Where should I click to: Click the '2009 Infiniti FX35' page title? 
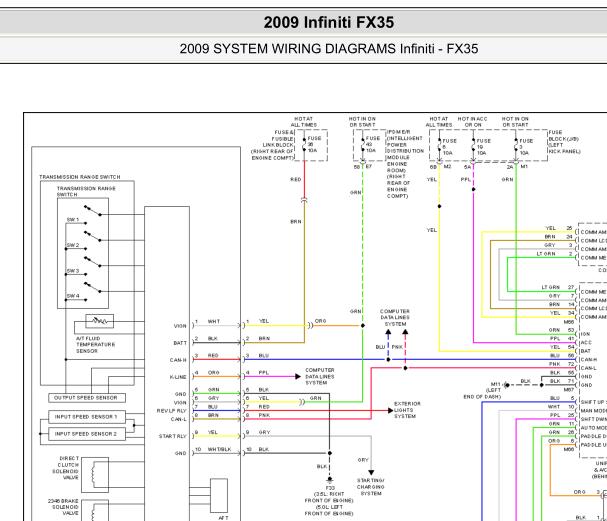pos(329,22)
